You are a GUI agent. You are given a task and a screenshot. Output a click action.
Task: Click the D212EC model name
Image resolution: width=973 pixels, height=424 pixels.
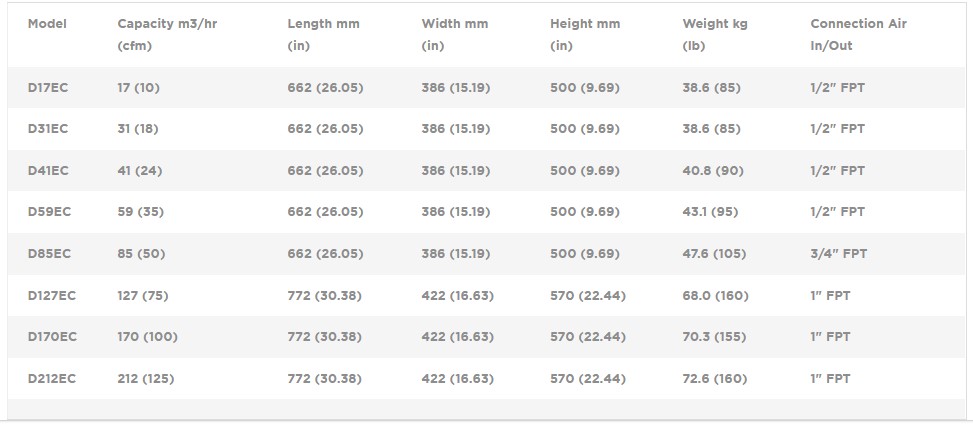[x=52, y=379]
